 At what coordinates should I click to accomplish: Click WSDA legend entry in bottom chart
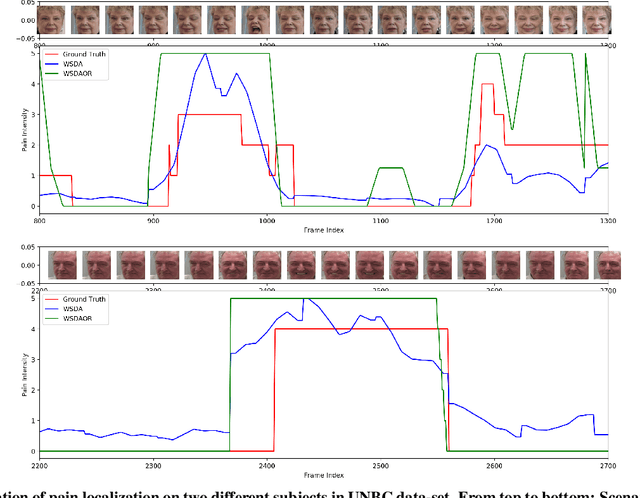pyautogui.click(x=76, y=309)
